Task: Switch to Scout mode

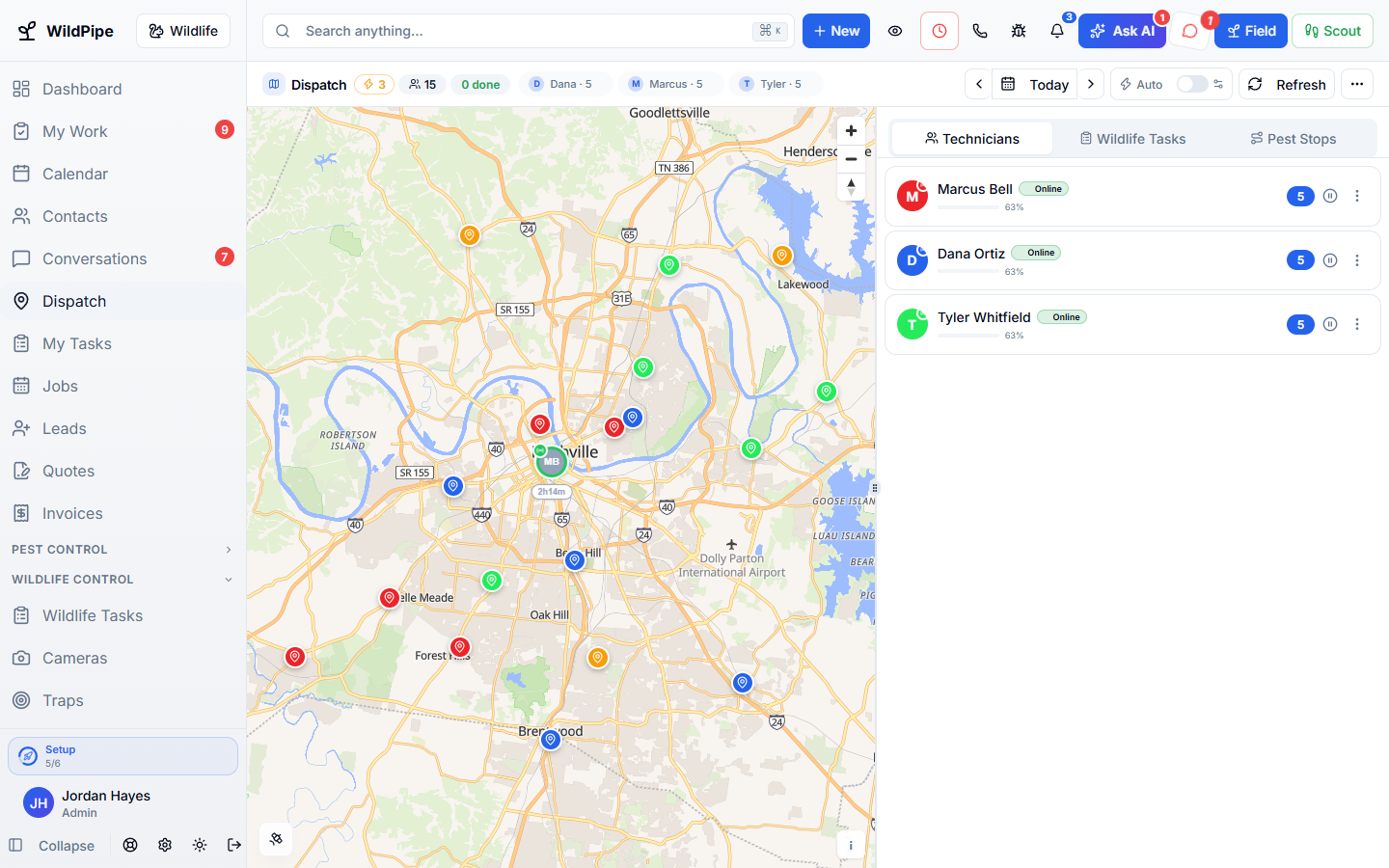Action: click(x=1333, y=31)
